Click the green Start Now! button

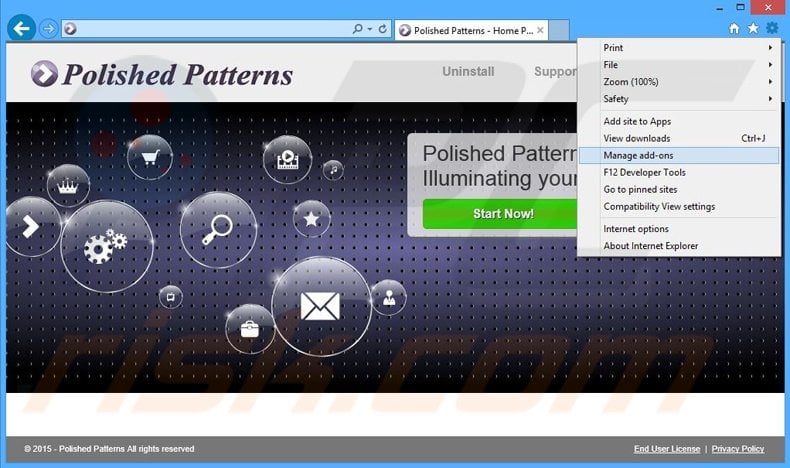500,214
